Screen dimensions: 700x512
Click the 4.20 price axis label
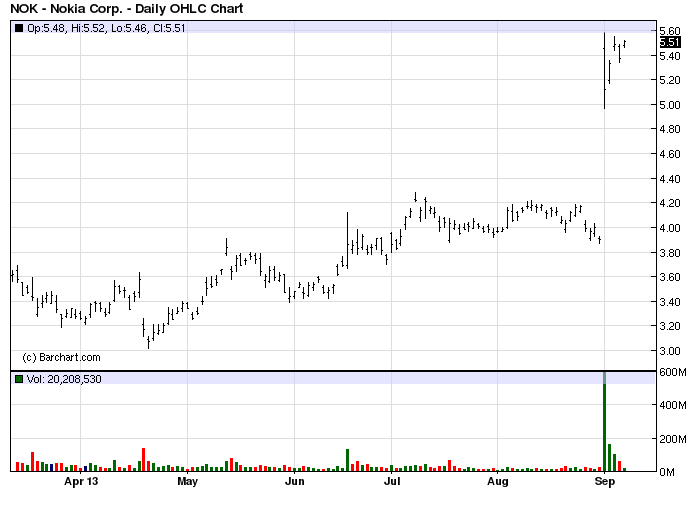670,203
